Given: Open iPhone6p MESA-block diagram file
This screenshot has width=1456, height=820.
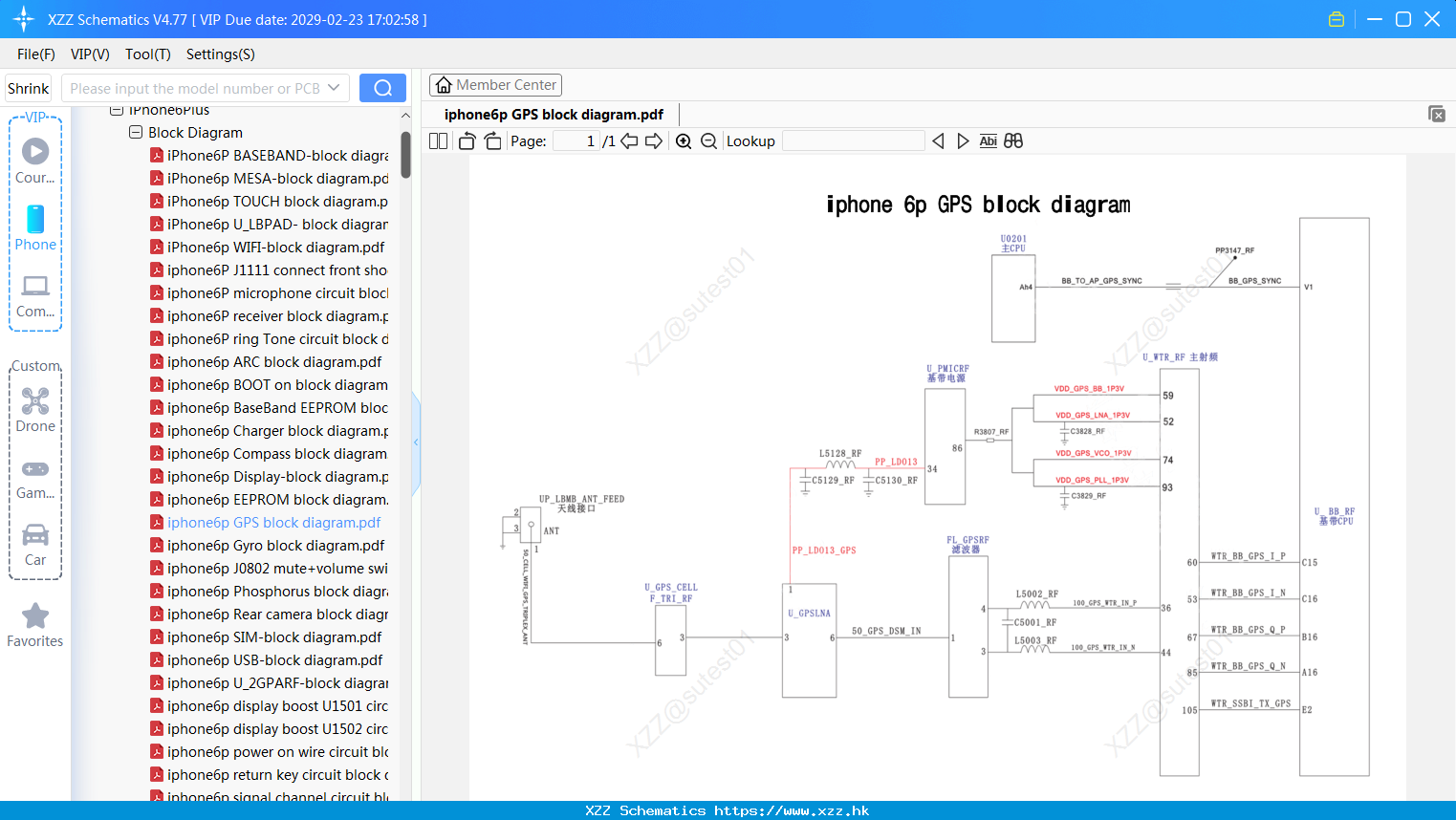Looking at the screenshot, I should click(269, 179).
